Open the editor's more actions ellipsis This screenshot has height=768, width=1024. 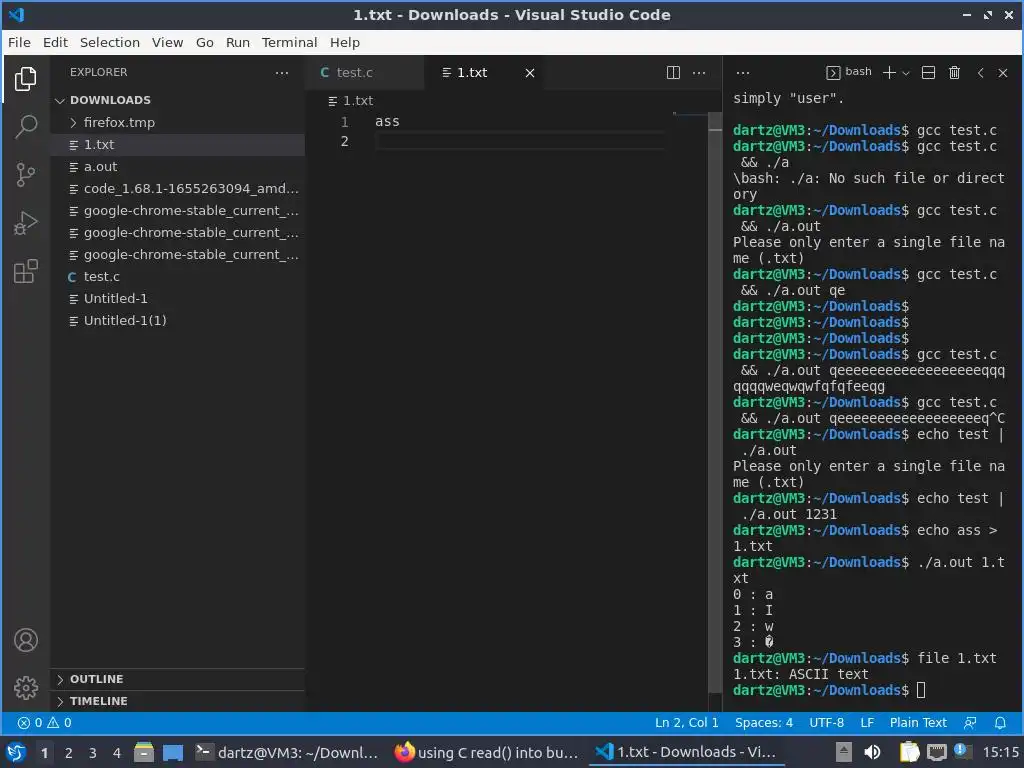tap(699, 72)
